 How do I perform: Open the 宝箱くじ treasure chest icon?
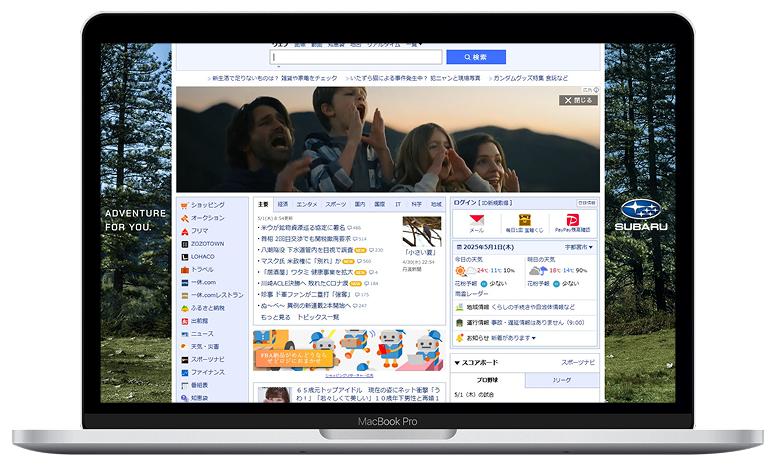pos(525,219)
